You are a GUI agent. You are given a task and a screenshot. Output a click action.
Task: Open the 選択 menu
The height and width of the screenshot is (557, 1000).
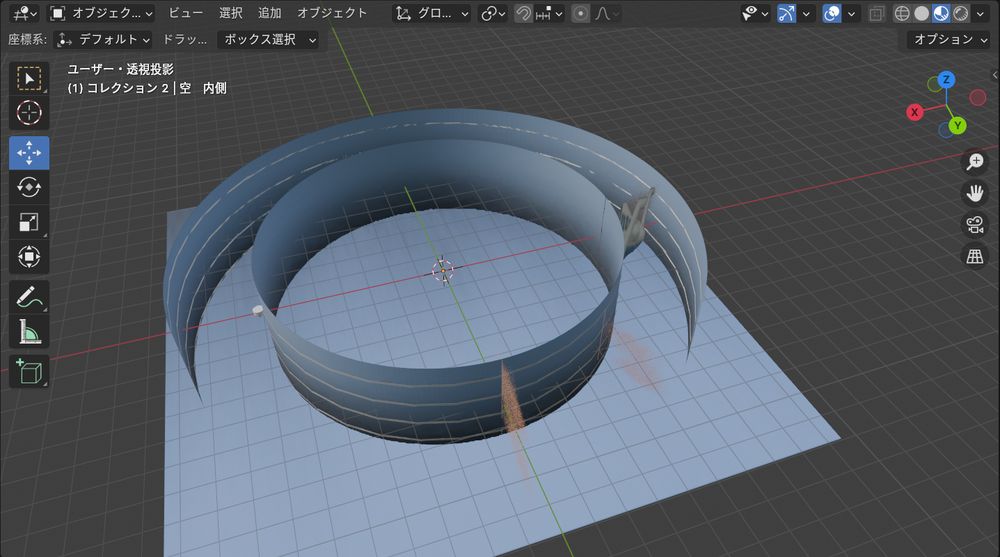[x=230, y=13]
